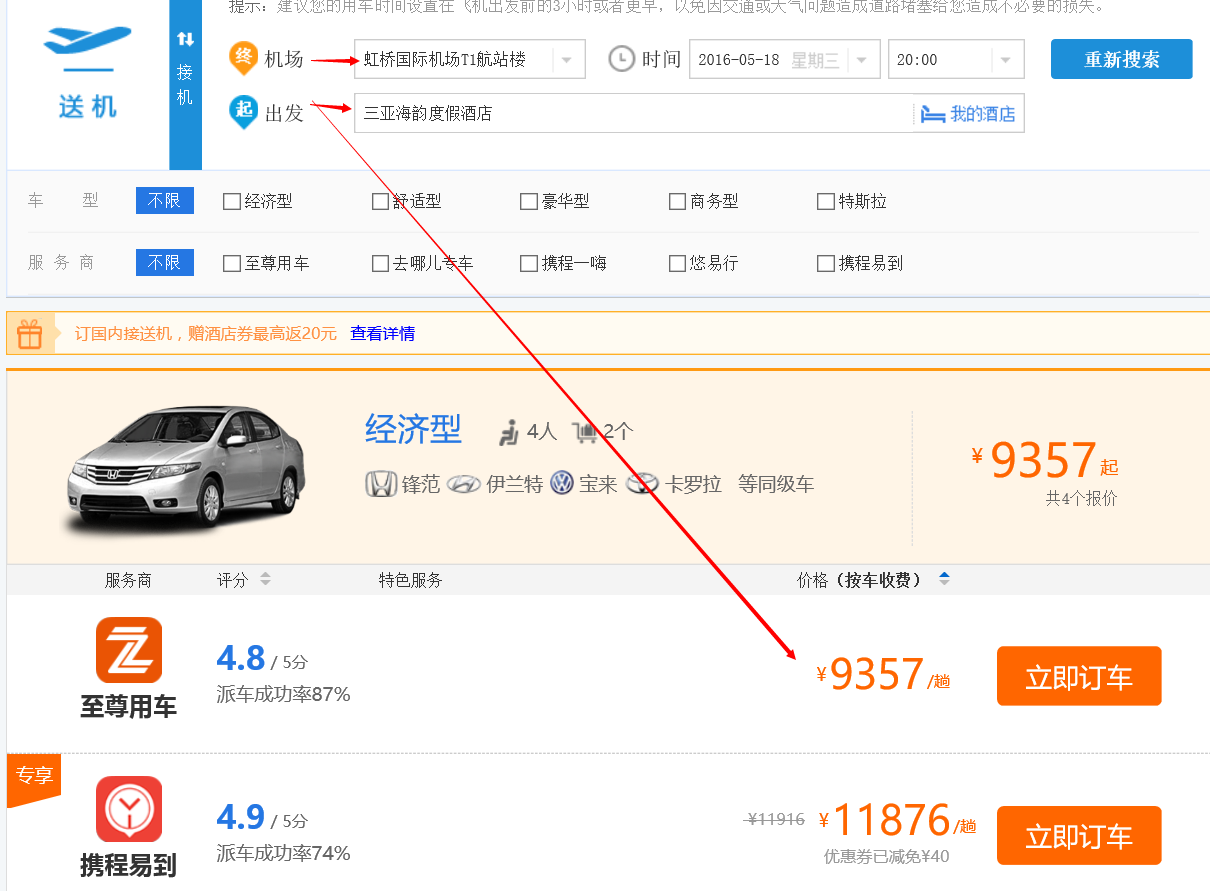This screenshot has height=891, width=1210.
Task: Tick the 去哪儿专车 provider checkbox
Action: pos(380,264)
